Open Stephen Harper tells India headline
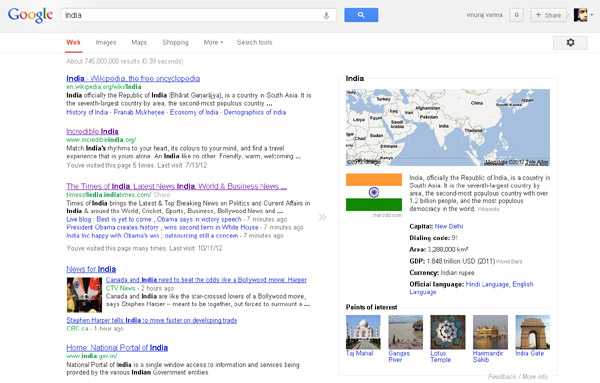The height and width of the screenshot is (383, 600). pyautogui.click(x=152, y=320)
